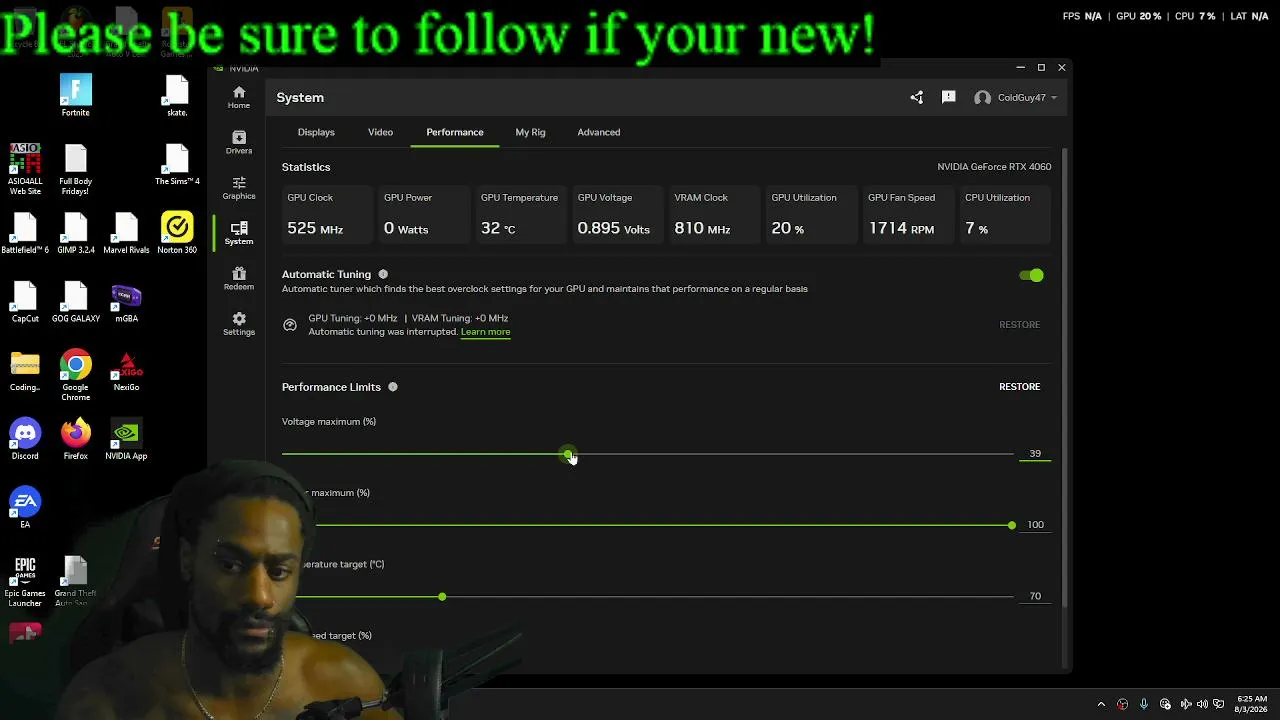Image resolution: width=1280 pixels, height=720 pixels.
Task: Select the Fortnite desktop shortcut
Action: (x=76, y=96)
